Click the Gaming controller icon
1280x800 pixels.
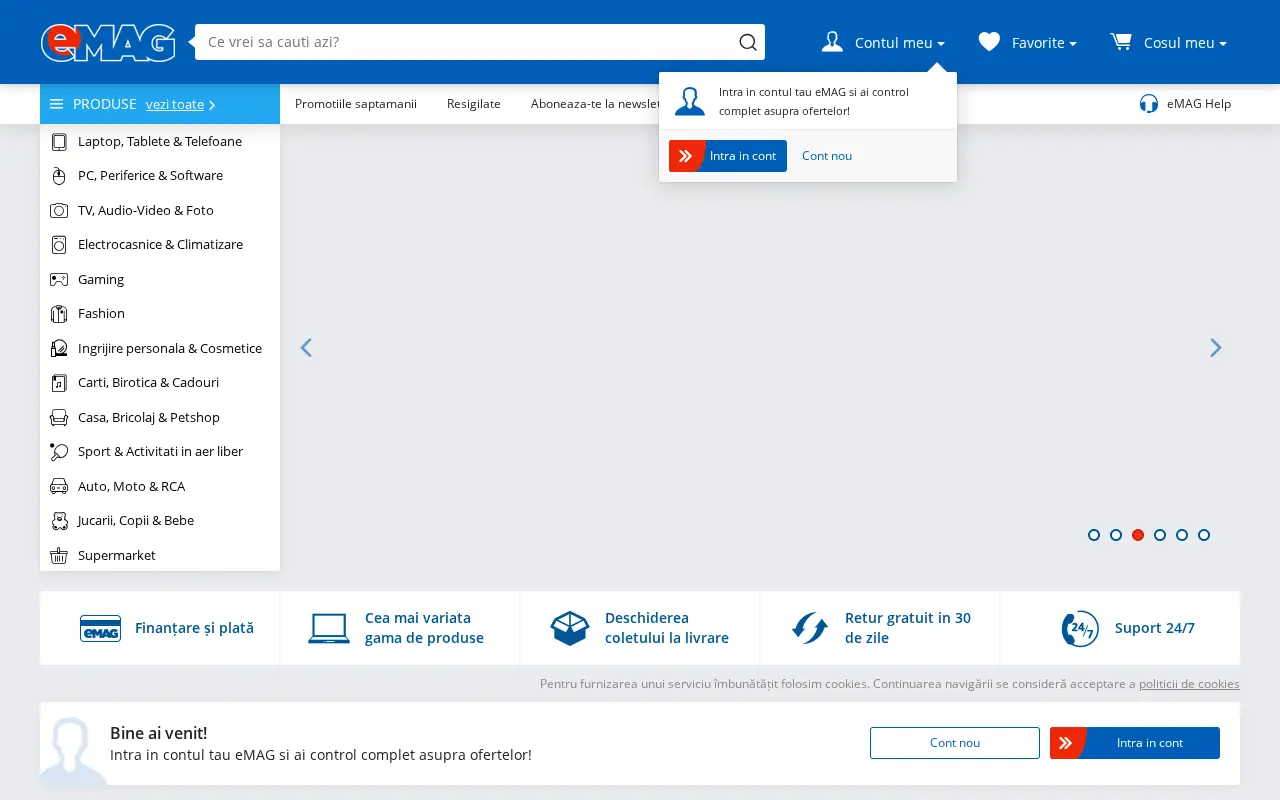pos(59,280)
